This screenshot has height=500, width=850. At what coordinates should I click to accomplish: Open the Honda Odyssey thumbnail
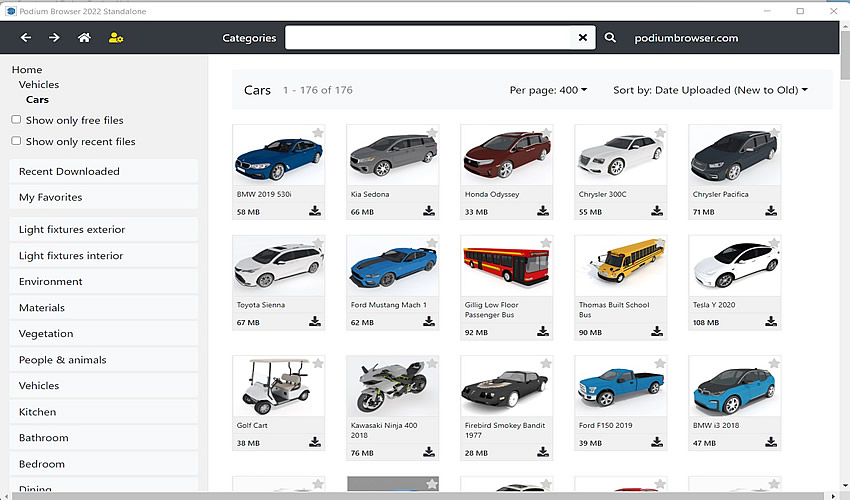click(x=506, y=155)
